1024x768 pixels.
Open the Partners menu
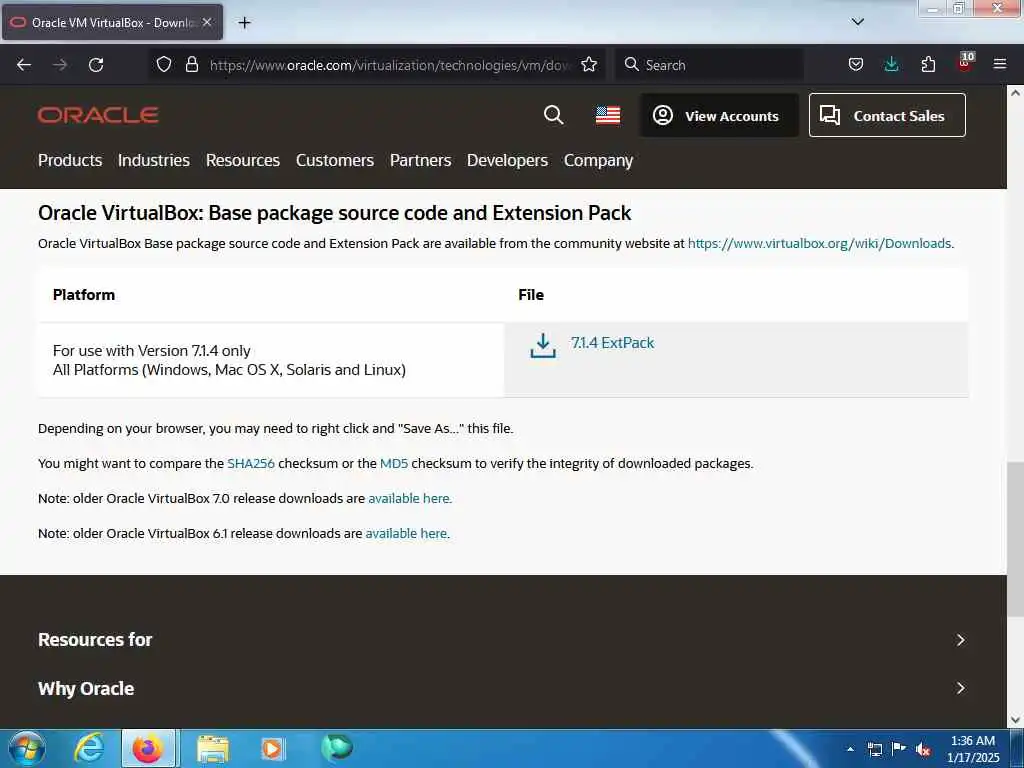pos(421,160)
